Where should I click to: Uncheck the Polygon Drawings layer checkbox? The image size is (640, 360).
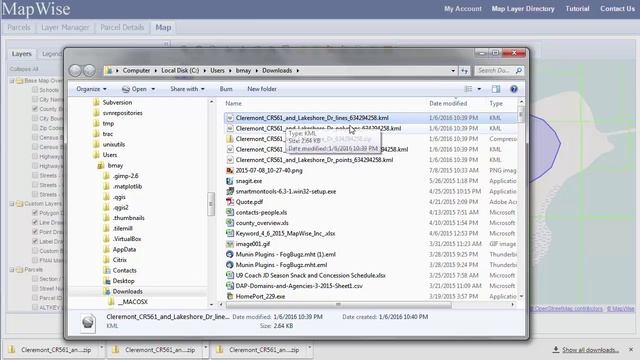pos(35,213)
